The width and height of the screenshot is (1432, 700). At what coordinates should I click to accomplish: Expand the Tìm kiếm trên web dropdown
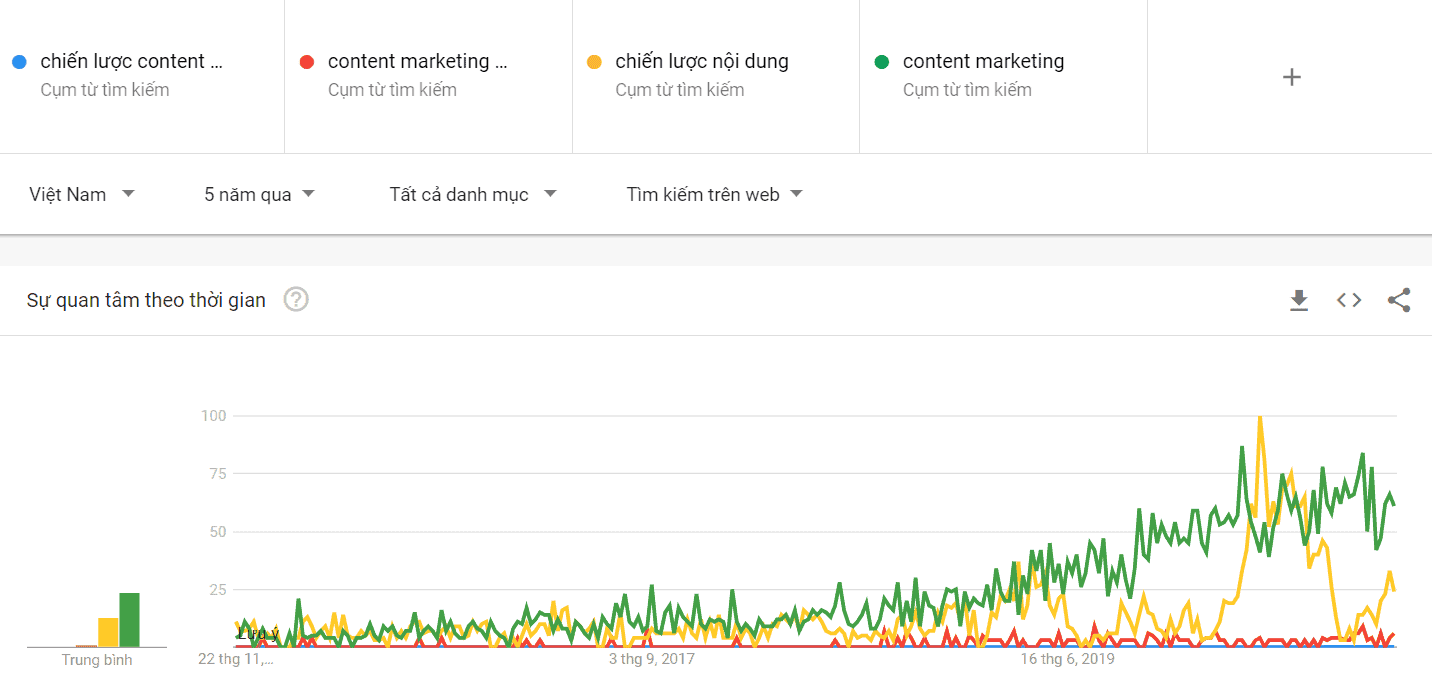pos(714,194)
